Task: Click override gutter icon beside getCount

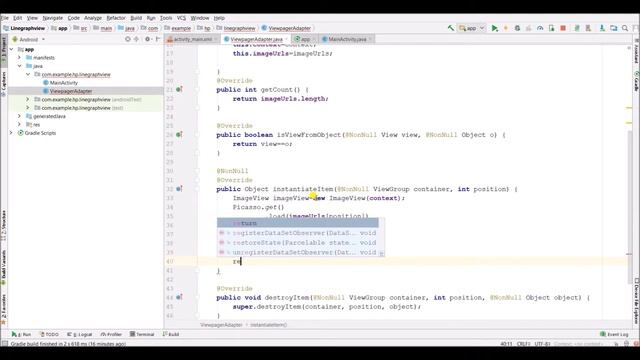Action: pos(179,89)
